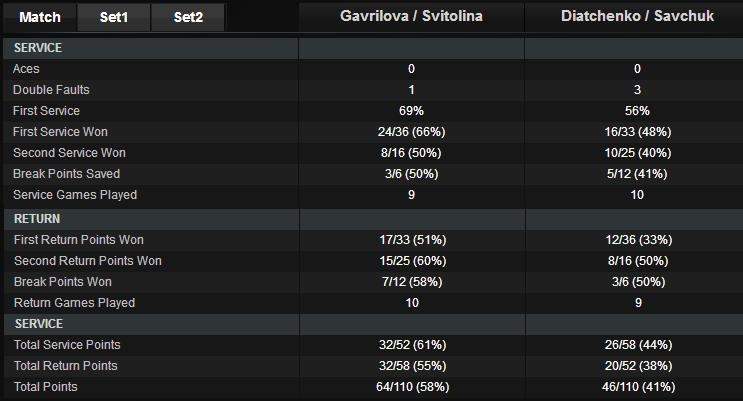Click the Gavrilova / Svitolina column header
743x401 pixels.
tap(411, 17)
